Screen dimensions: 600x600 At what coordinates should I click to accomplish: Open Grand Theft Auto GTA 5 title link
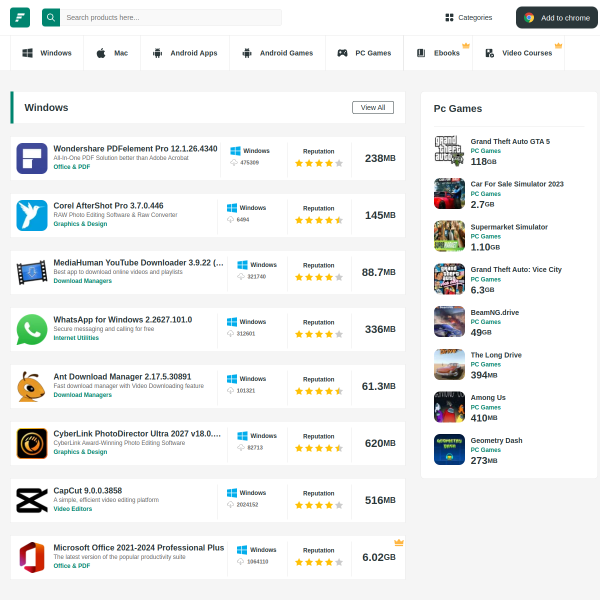(510, 142)
